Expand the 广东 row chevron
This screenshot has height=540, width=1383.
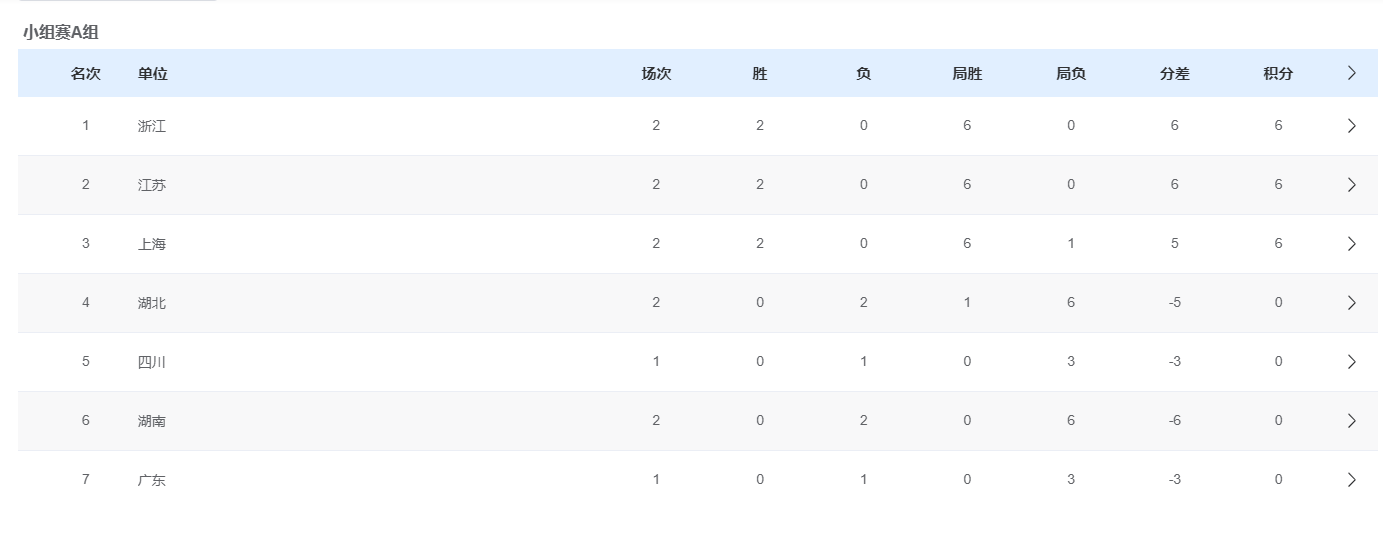[1351, 480]
